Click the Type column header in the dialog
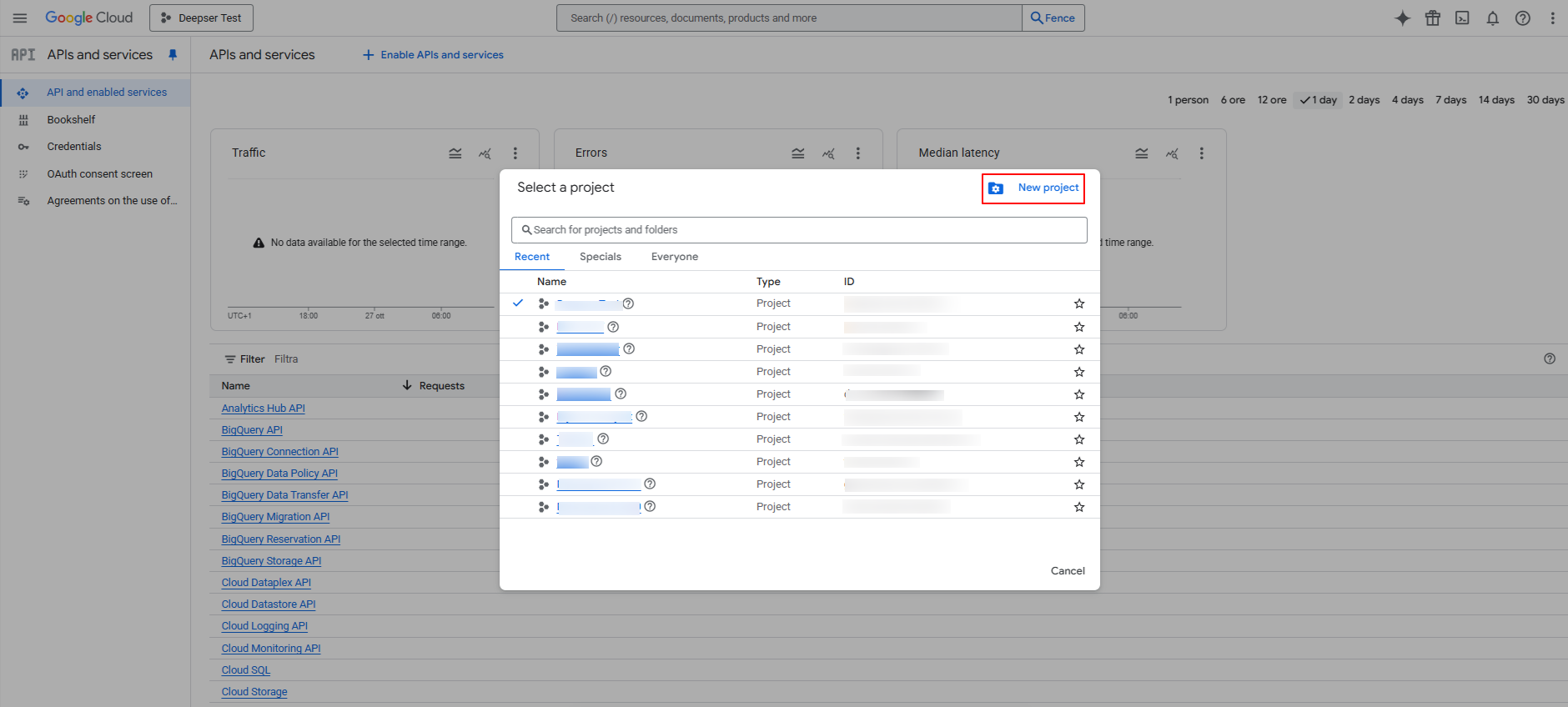This screenshot has height=707, width=1568. pos(768,282)
